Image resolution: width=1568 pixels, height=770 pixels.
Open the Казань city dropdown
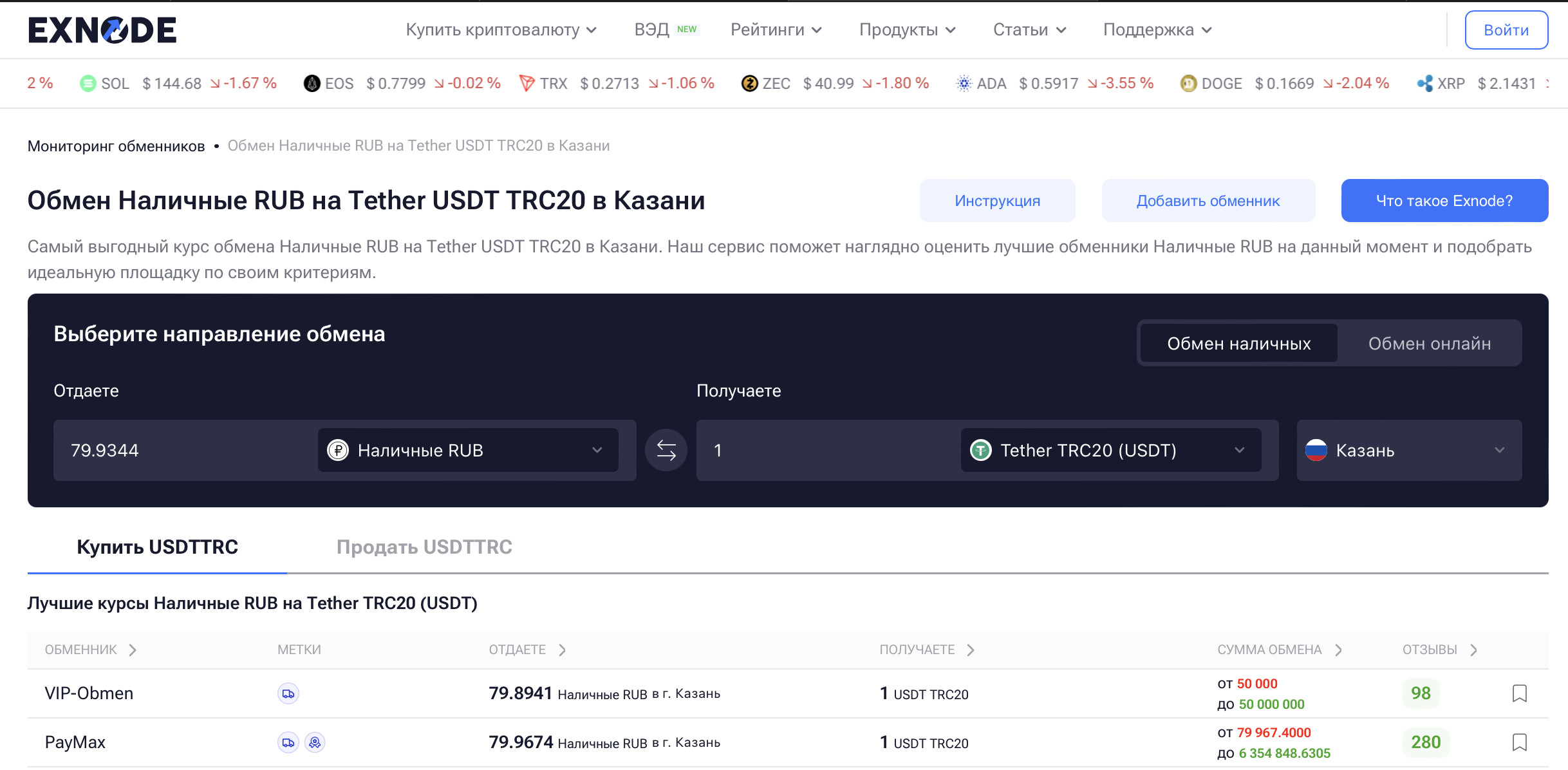point(1408,450)
